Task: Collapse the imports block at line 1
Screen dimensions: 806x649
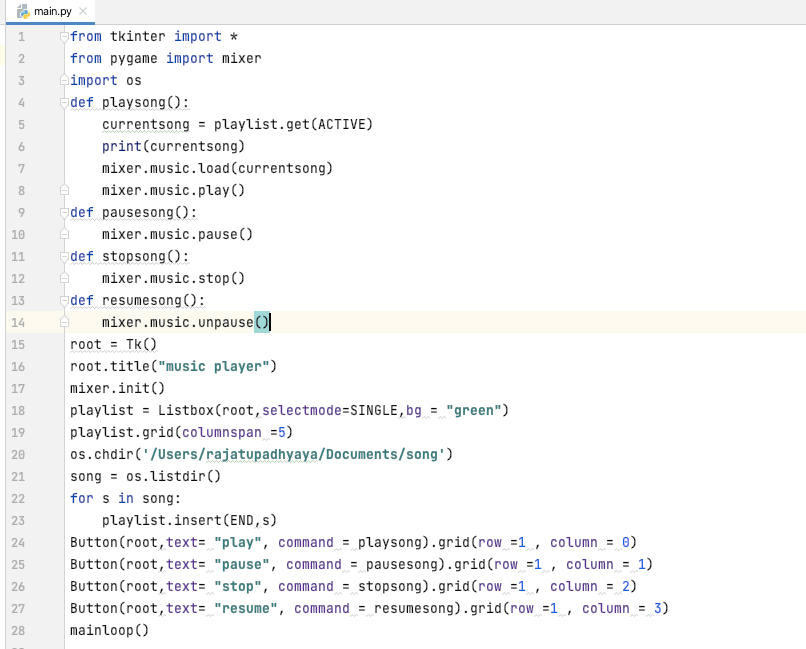Action: click(x=64, y=37)
